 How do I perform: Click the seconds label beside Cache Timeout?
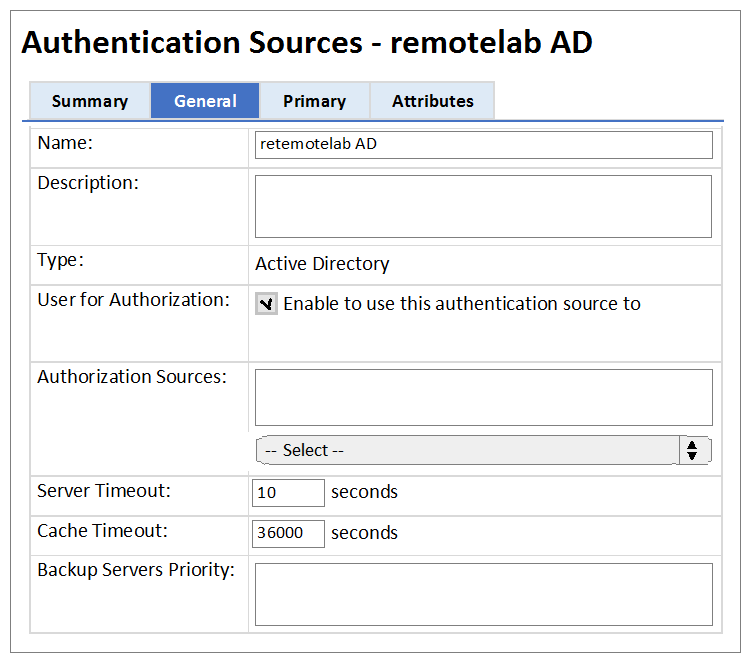pos(364,533)
